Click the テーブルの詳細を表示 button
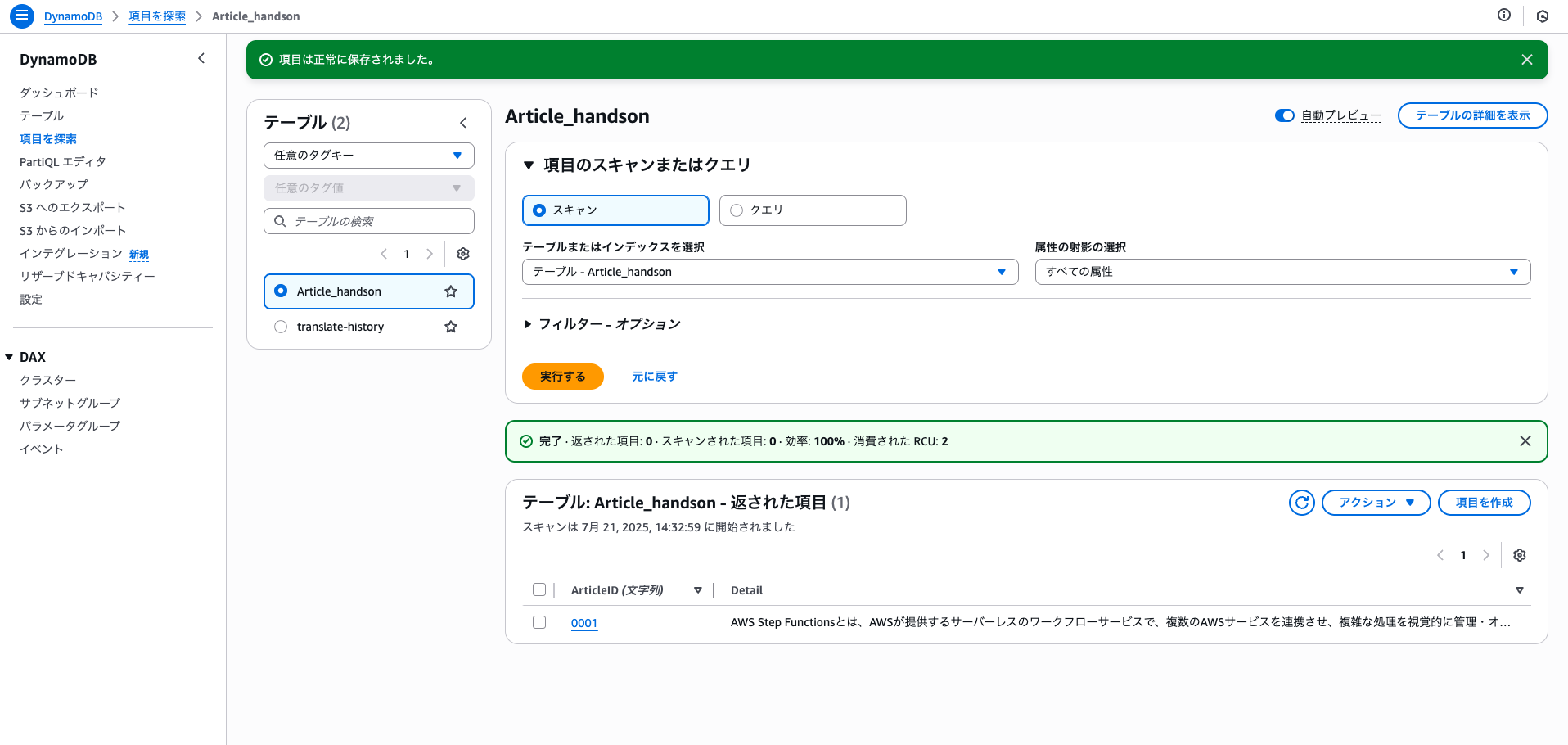Viewport: 1568px width, 745px height. coord(1473,115)
